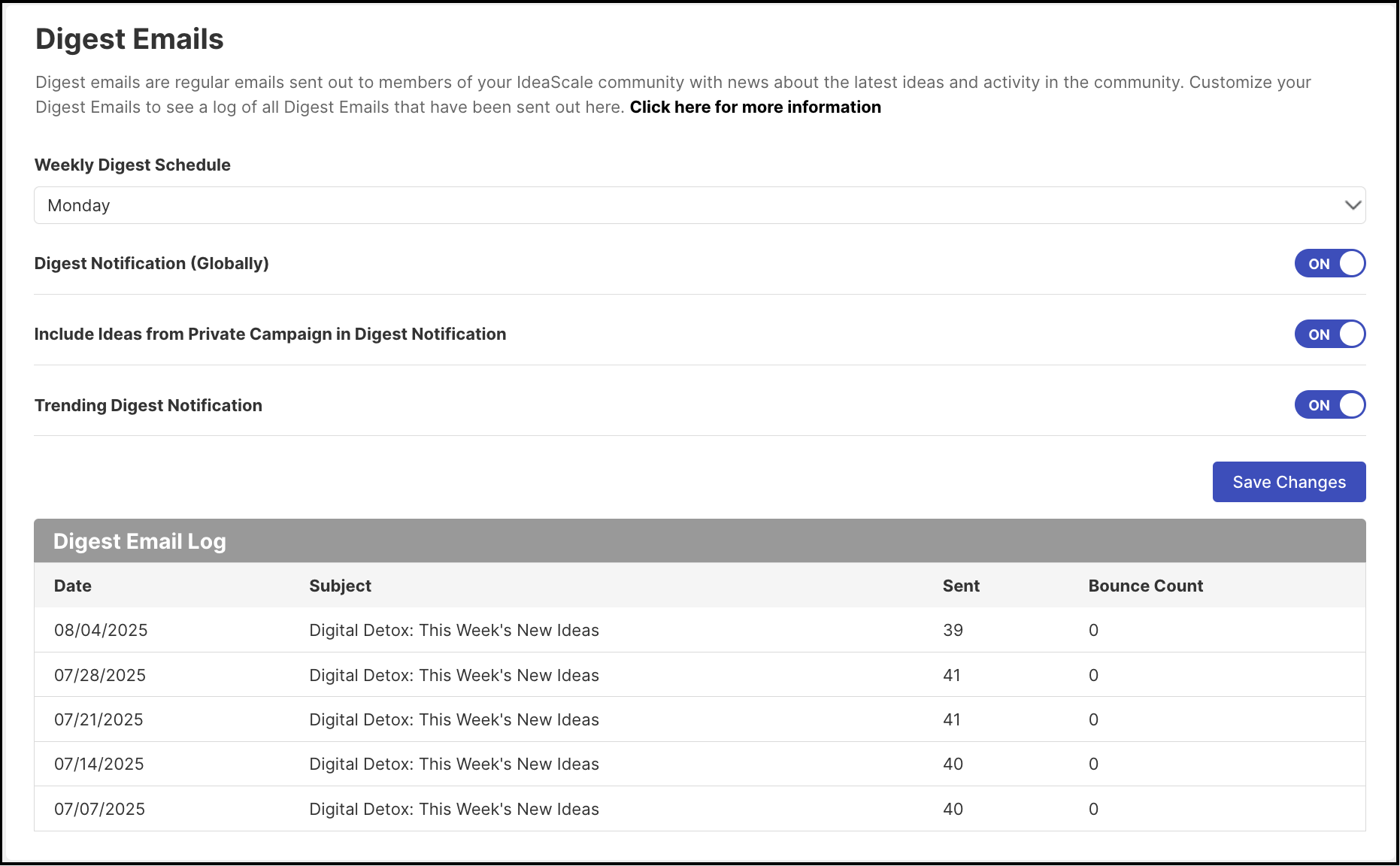Open the Weekly Digest Schedule dropdown
This screenshot has width=1400, height=866.
pos(699,205)
